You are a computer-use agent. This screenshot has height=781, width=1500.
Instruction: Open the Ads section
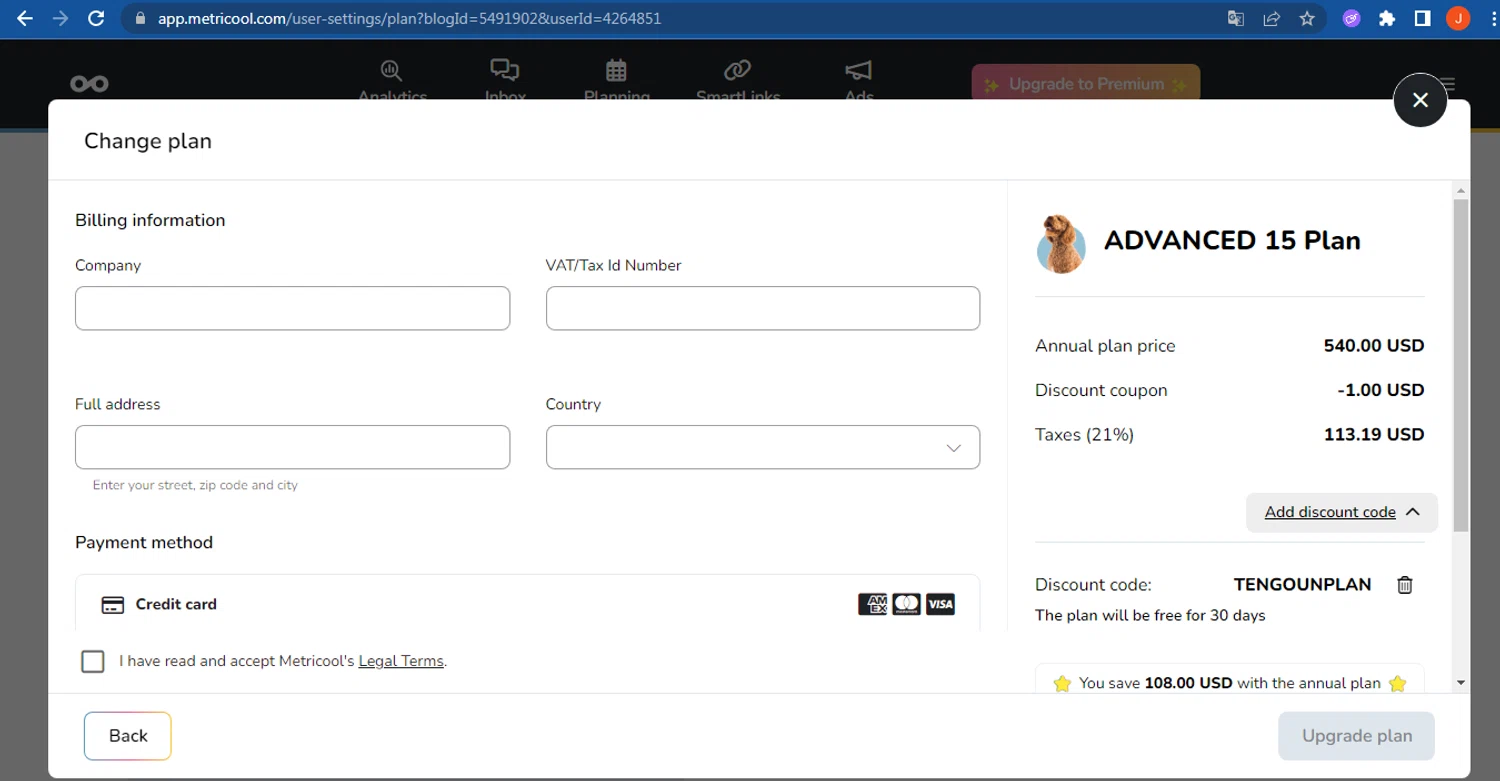(x=859, y=80)
